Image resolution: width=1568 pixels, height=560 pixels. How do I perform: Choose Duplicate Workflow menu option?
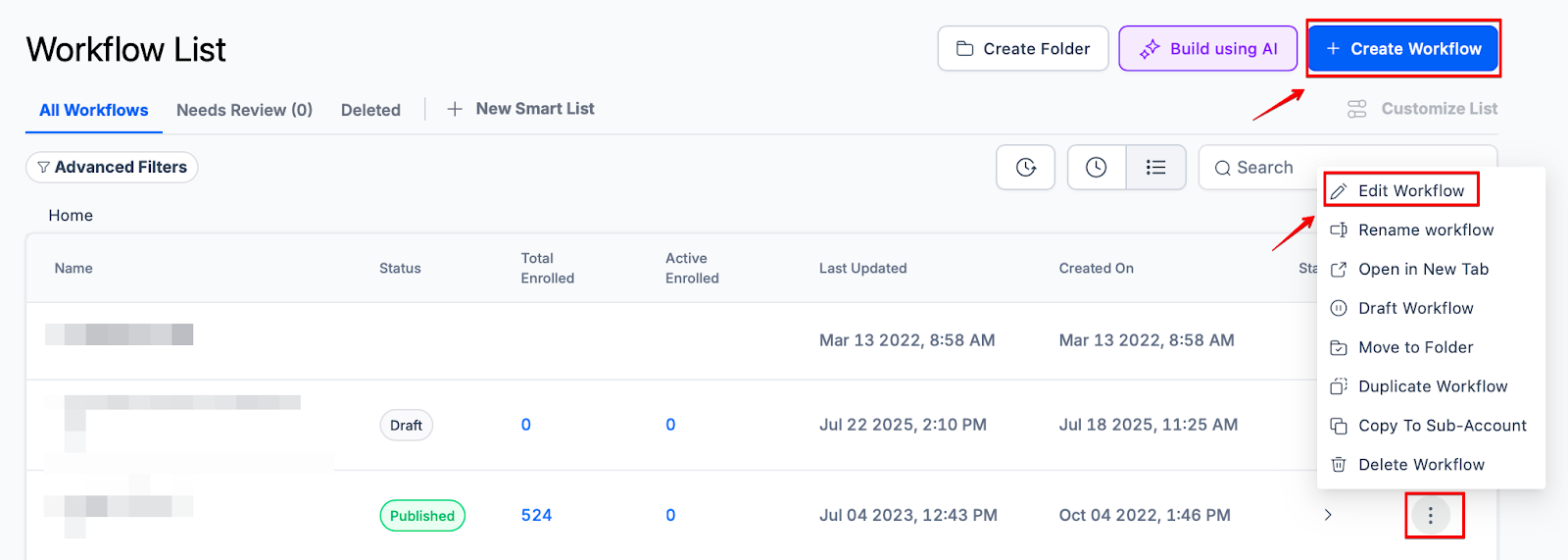pos(1432,386)
